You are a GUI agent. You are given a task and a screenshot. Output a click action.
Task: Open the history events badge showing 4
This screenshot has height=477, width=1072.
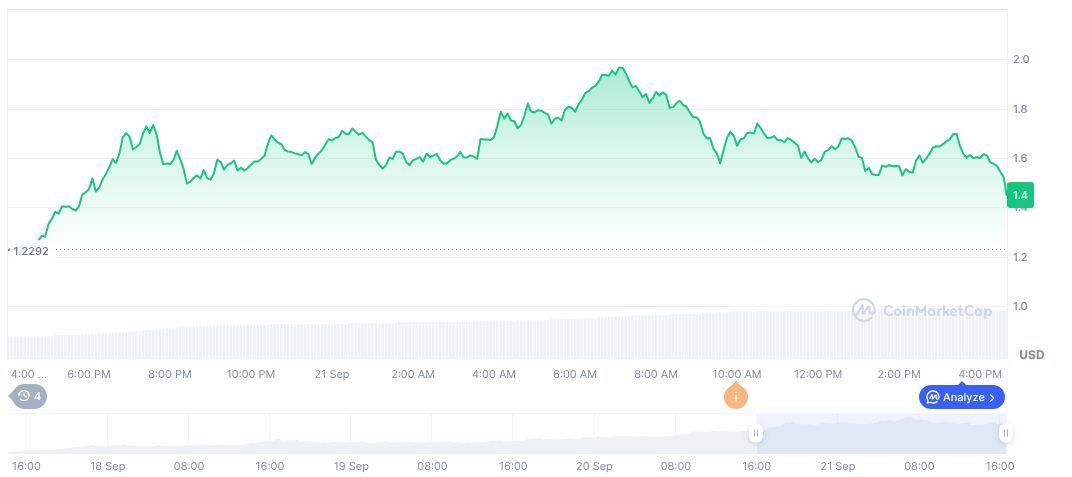30,396
